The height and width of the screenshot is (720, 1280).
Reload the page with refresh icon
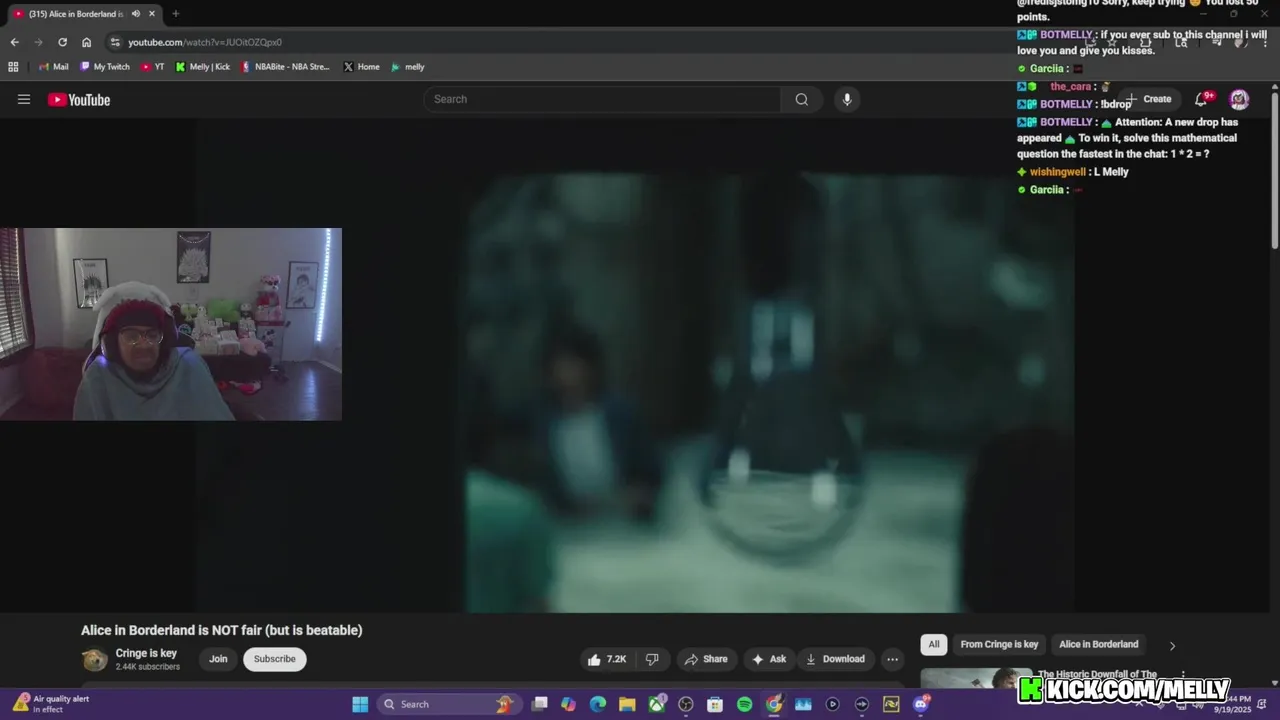62,42
